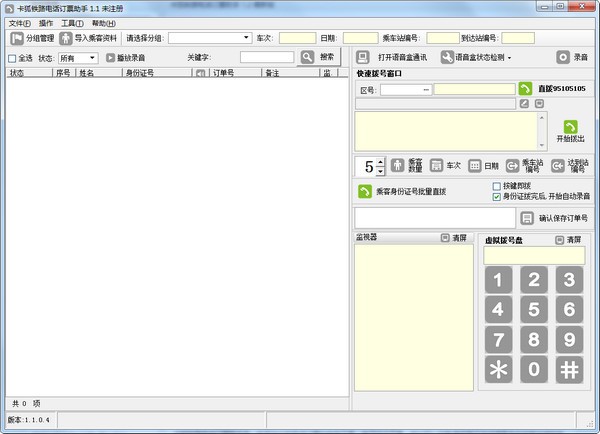This screenshot has width=600, height=434.
Task: Click the virtual dial pad display field
Action: coord(534,255)
